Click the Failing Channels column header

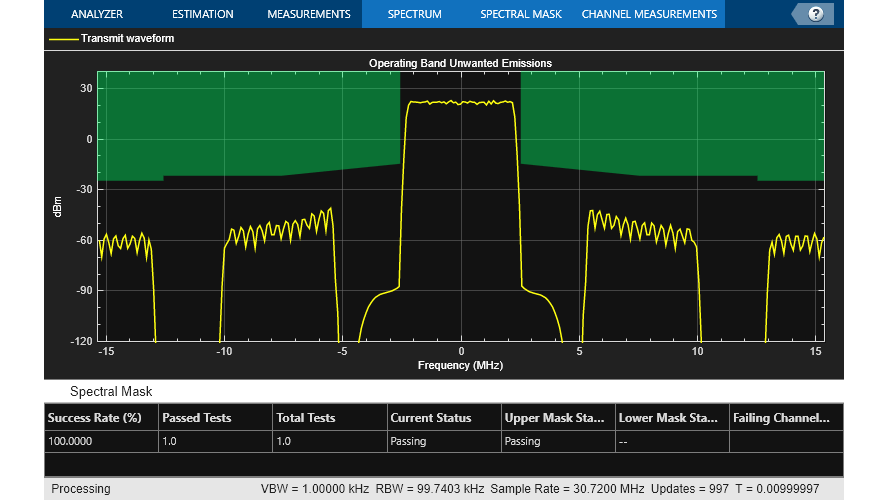[781, 418]
